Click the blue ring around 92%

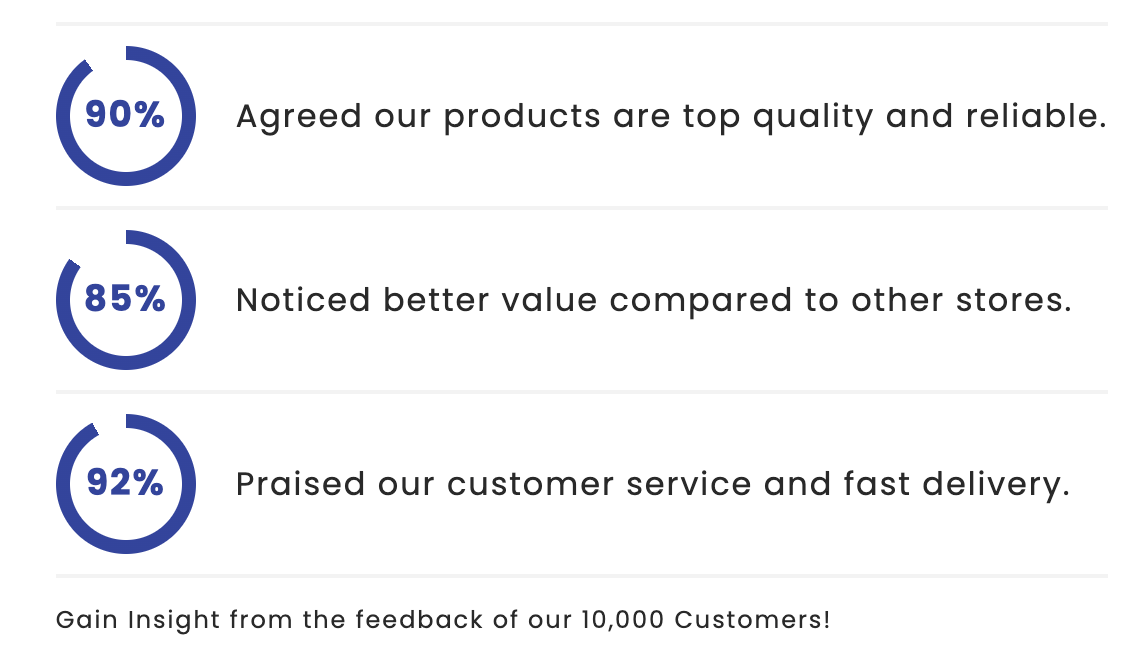126,547
